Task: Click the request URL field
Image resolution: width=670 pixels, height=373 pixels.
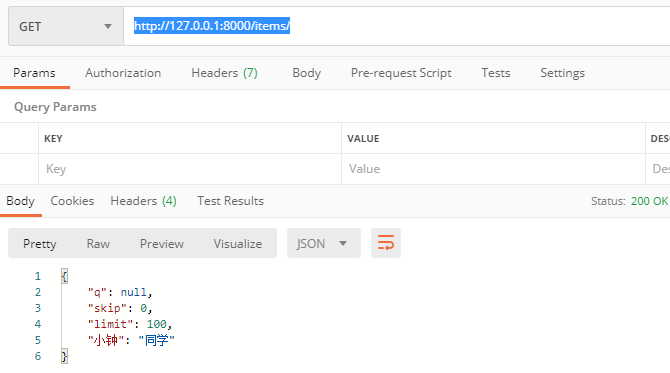Action: 397,26
